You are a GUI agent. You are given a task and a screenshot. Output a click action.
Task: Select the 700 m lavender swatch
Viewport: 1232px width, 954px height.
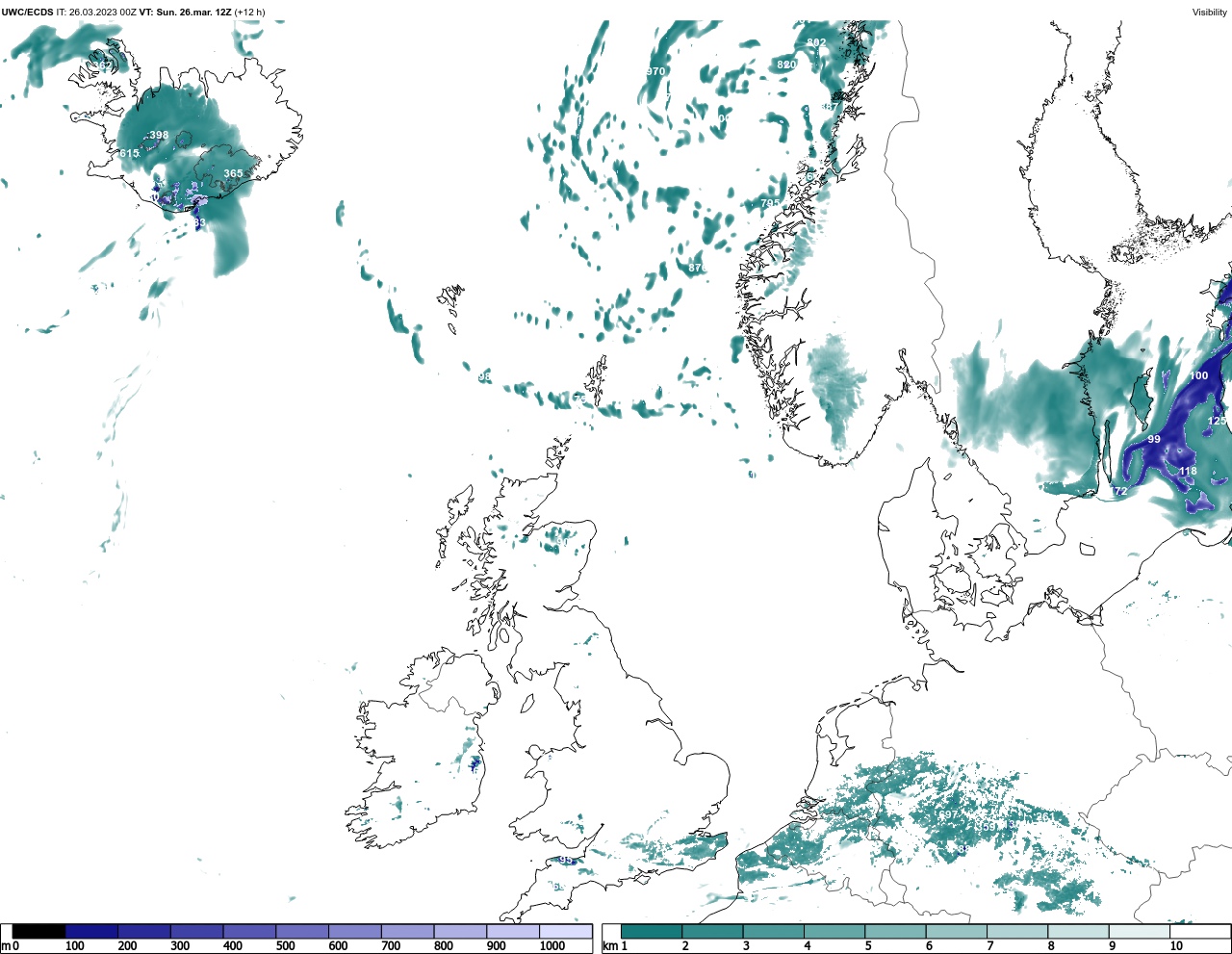(x=407, y=932)
